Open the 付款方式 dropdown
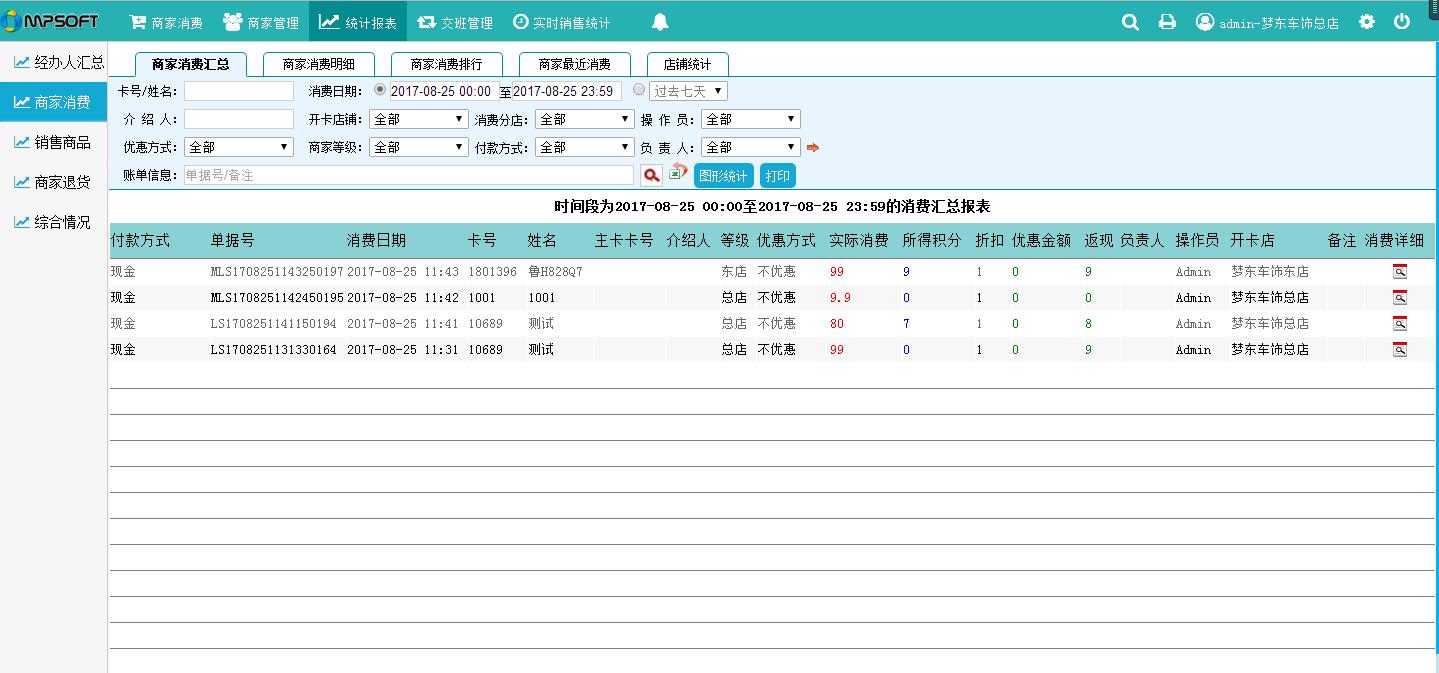The height and width of the screenshot is (673, 1439). [585, 147]
